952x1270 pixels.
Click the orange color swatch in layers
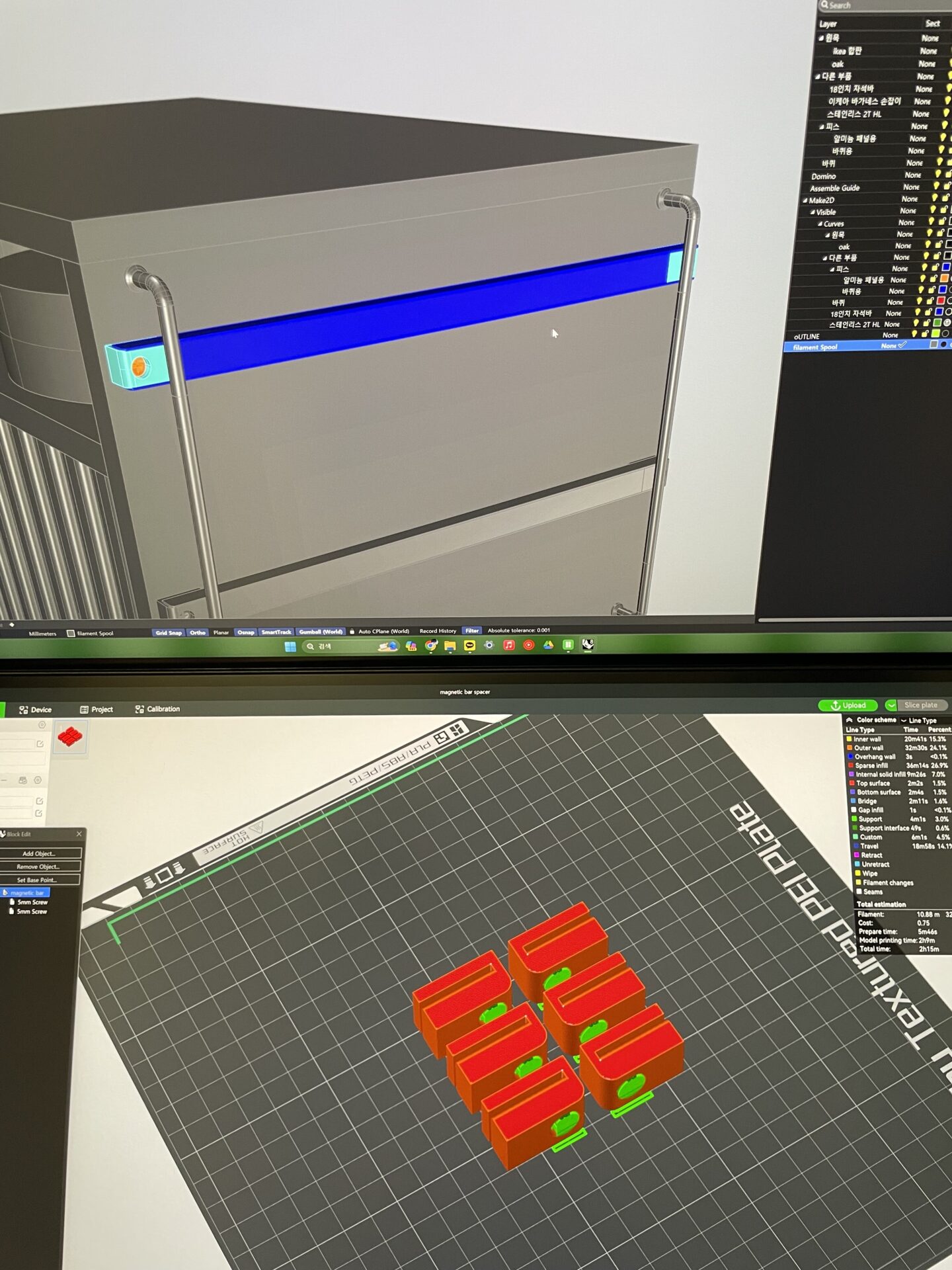pyautogui.click(x=944, y=278)
